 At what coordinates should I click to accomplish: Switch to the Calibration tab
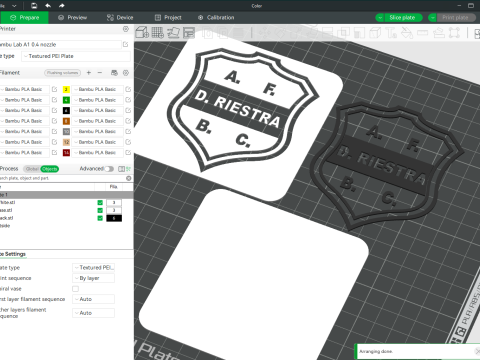[x=216, y=18]
